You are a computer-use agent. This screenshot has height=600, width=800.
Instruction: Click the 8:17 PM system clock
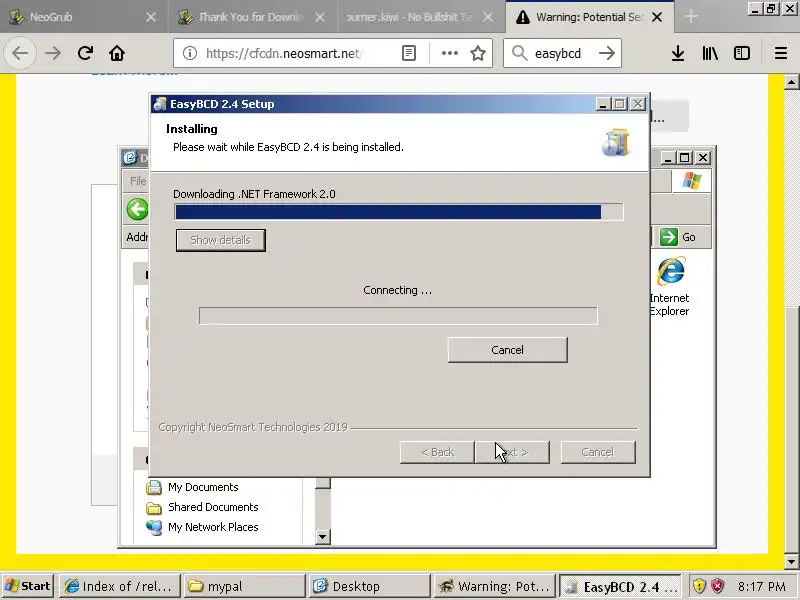[761, 586]
